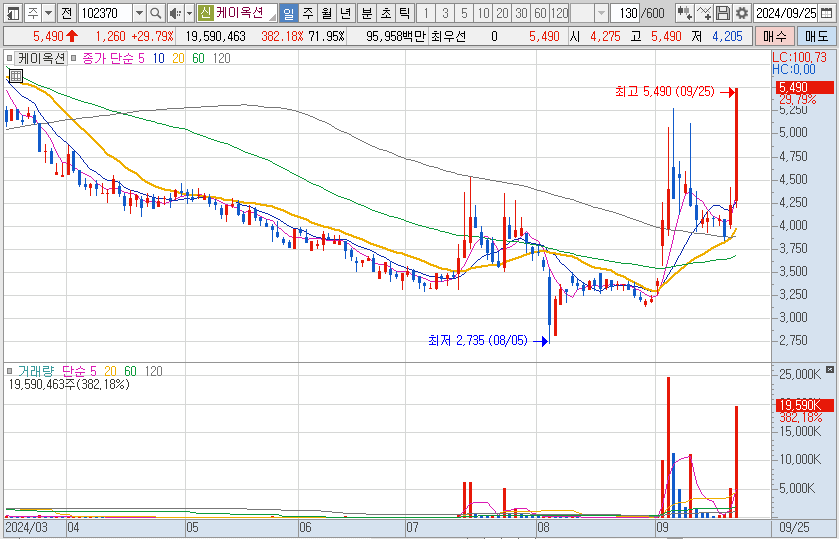The image size is (839, 539).
Task: Switch to the 월 monthly period
Action: [326, 13]
